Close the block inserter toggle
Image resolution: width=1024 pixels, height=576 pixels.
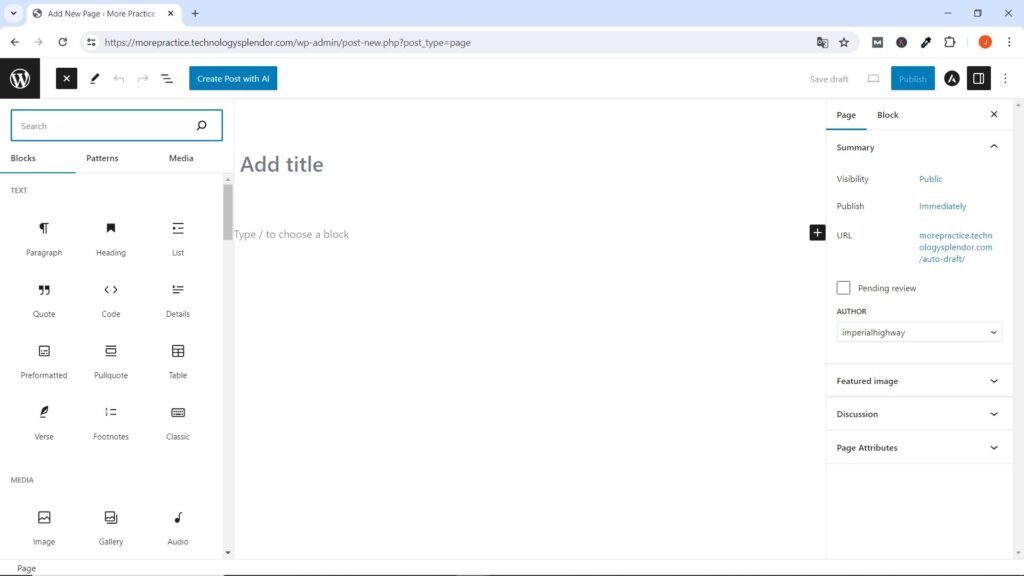[67, 79]
